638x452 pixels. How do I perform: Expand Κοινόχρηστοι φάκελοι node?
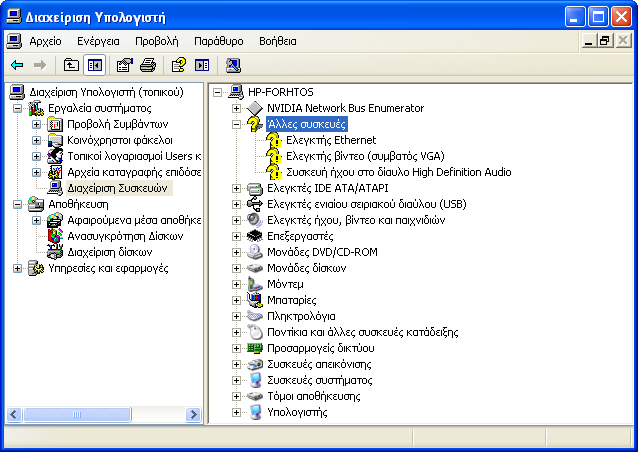click(x=36, y=140)
